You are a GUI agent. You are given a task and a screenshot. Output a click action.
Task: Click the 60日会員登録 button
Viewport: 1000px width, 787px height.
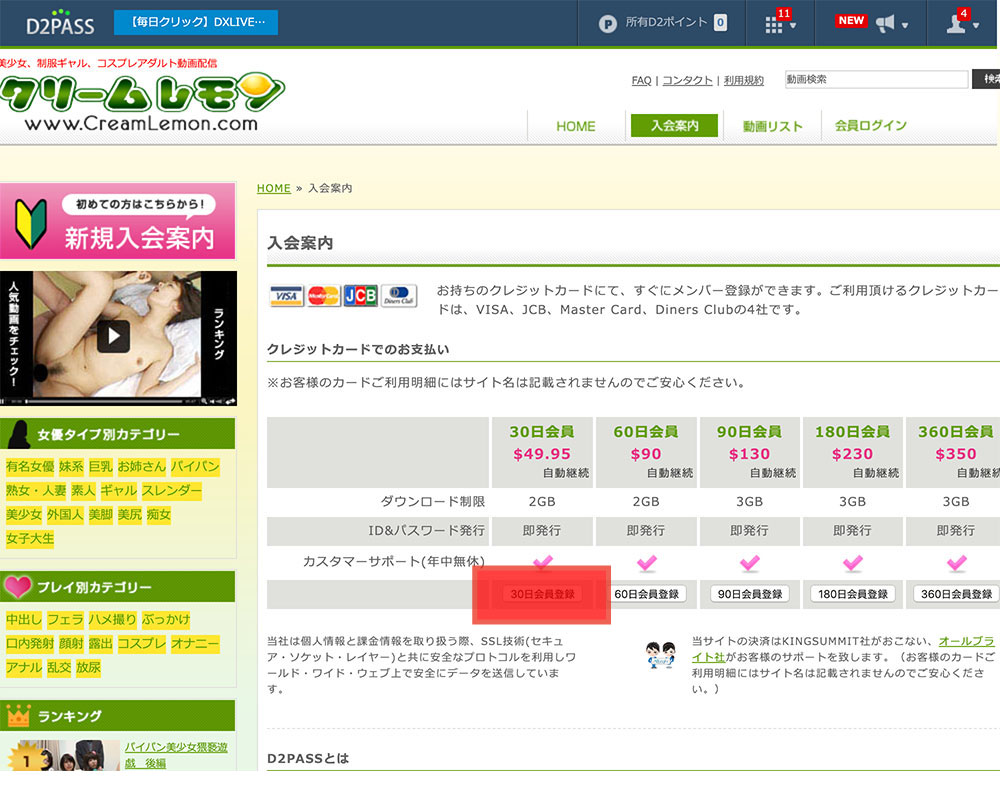pos(646,594)
